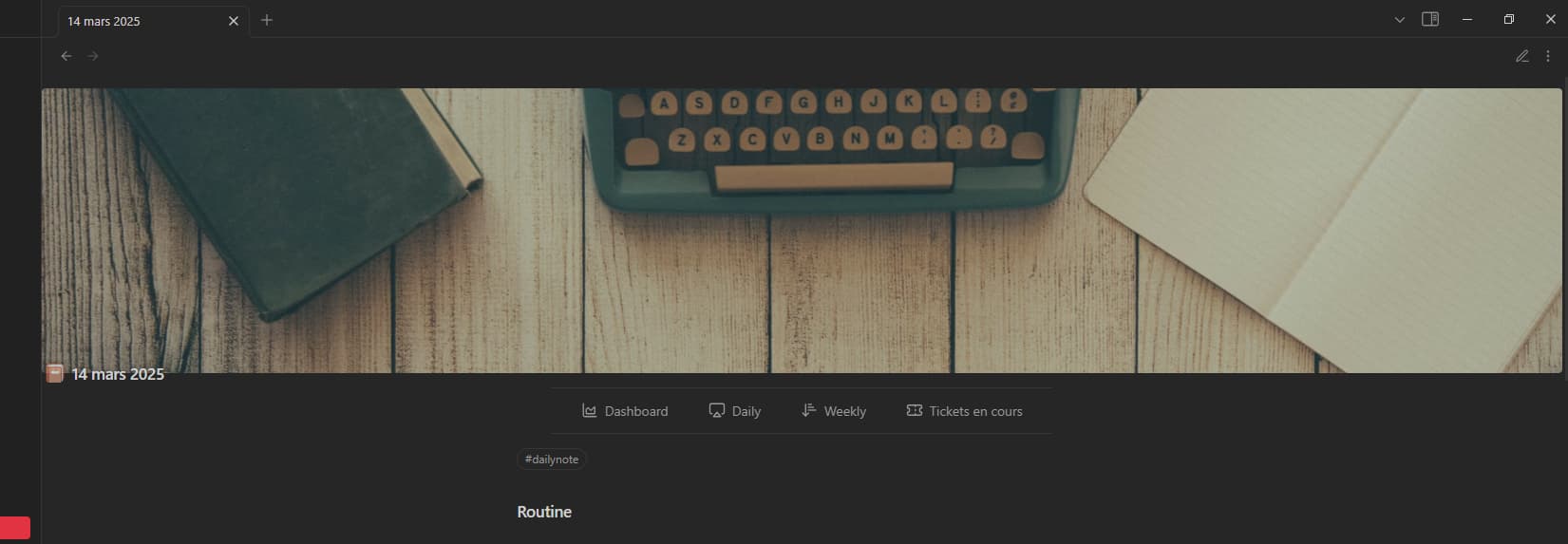Image resolution: width=1568 pixels, height=544 pixels.
Task: Click the banner notebook icon
Action: coord(55,373)
